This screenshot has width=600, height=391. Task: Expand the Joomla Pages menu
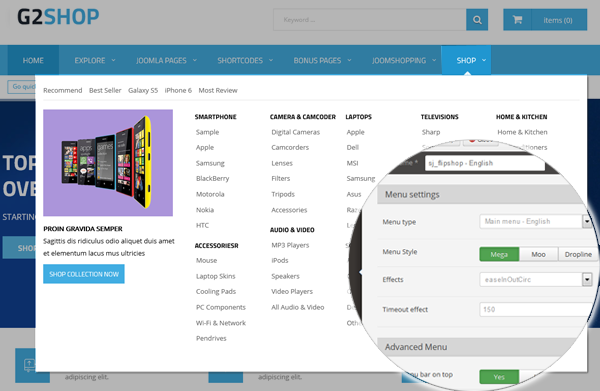[x=166, y=60]
